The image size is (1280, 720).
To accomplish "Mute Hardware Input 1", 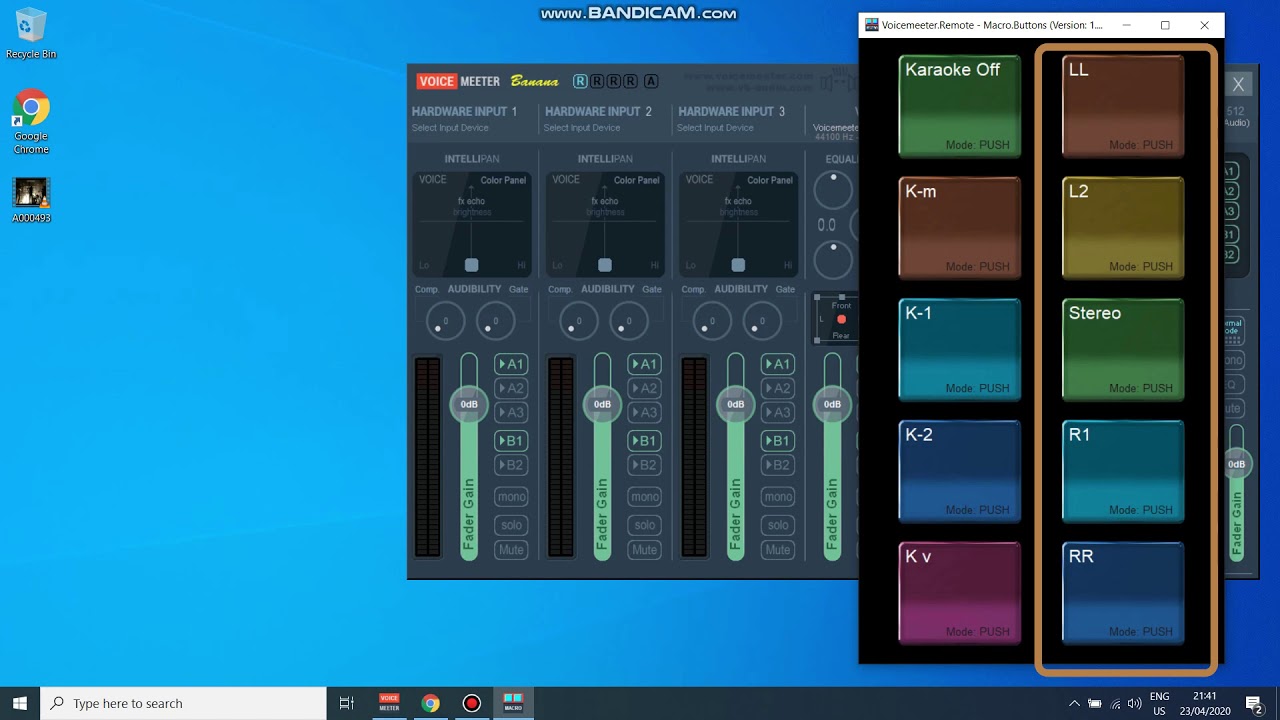I will 511,550.
